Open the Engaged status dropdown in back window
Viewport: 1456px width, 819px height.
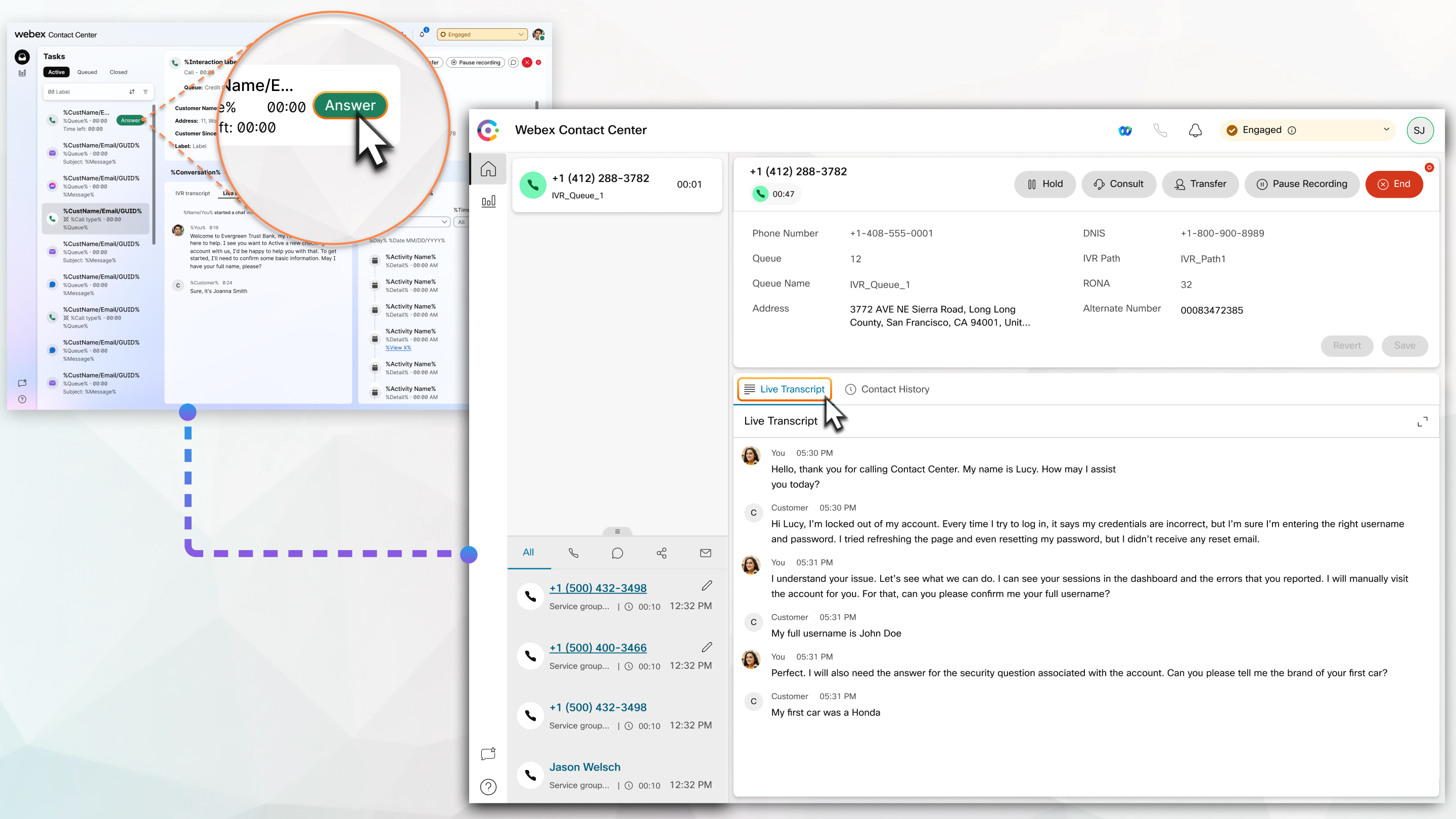tap(482, 34)
